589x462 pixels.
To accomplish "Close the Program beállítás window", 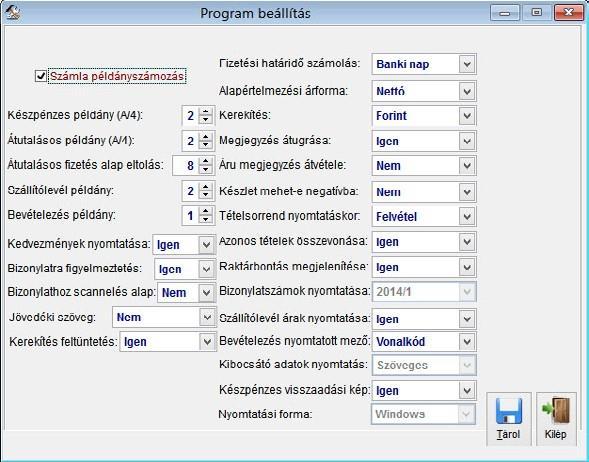I will pos(569,13).
